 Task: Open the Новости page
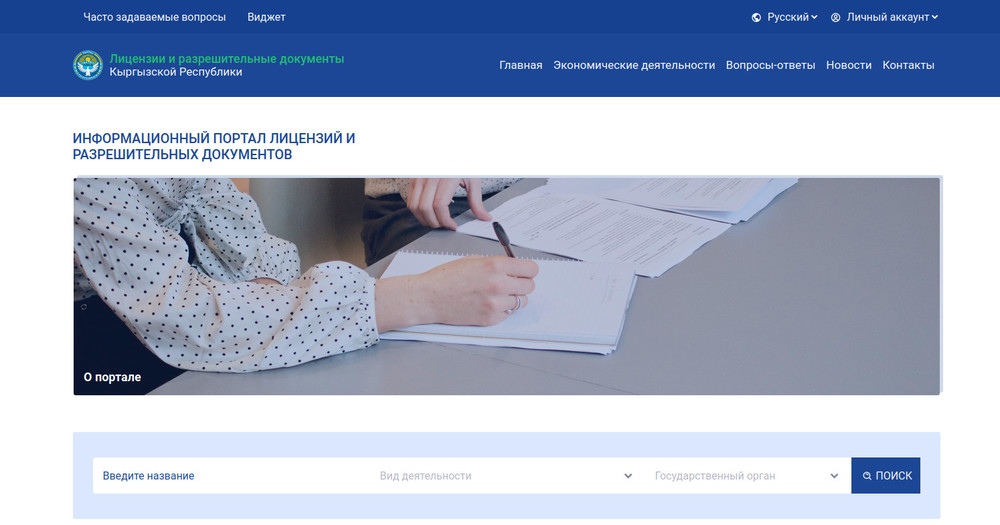[848, 65]
